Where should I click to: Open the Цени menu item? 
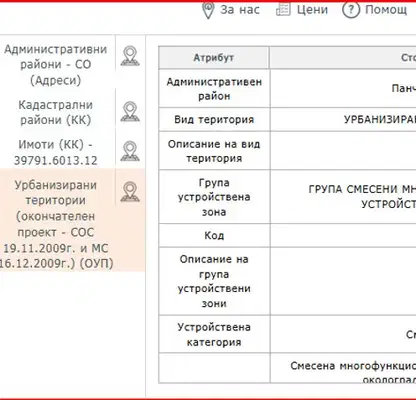click(312, 10)
